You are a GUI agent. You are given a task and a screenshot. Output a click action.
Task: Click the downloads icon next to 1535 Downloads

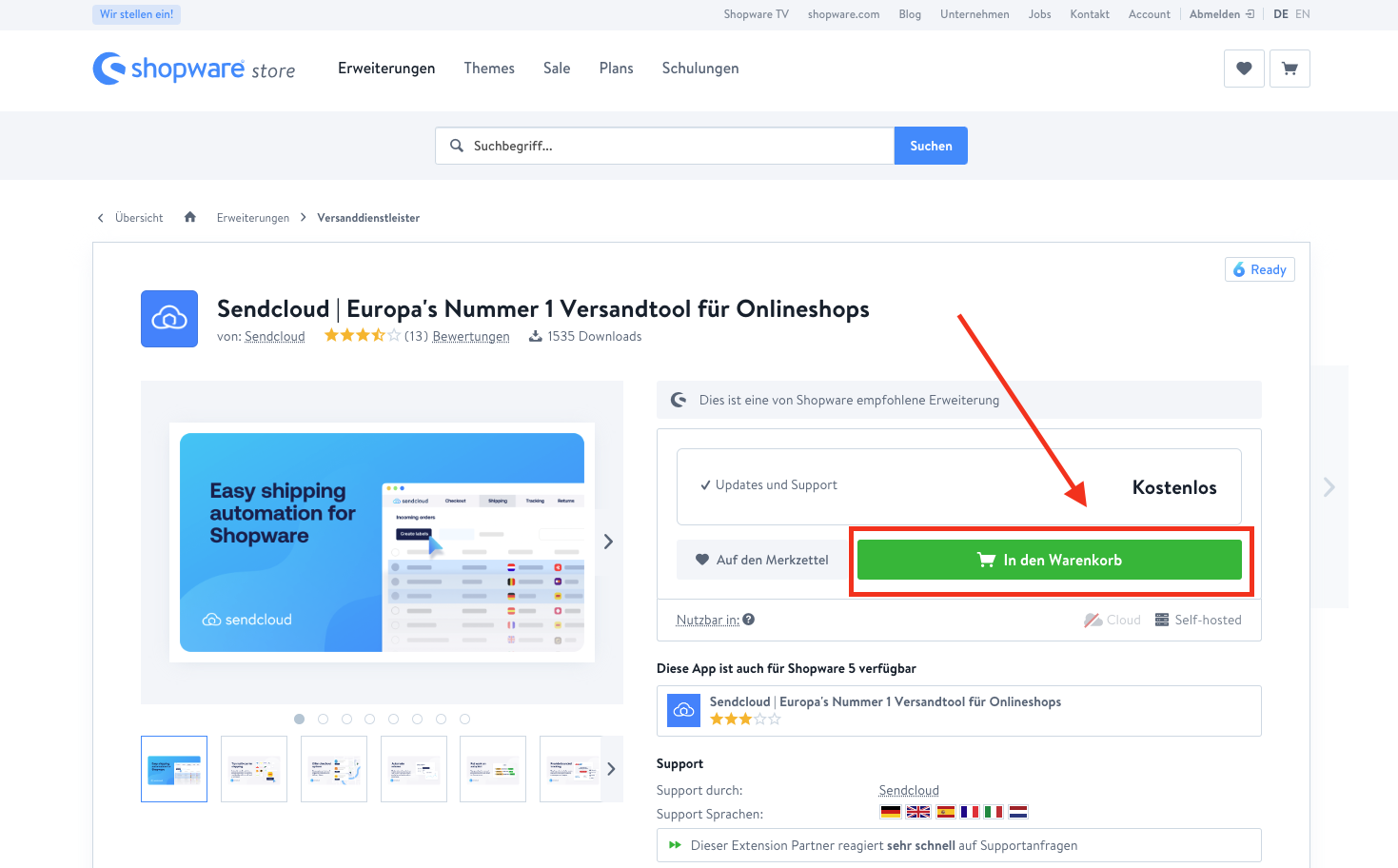click(x=536, y=336)
